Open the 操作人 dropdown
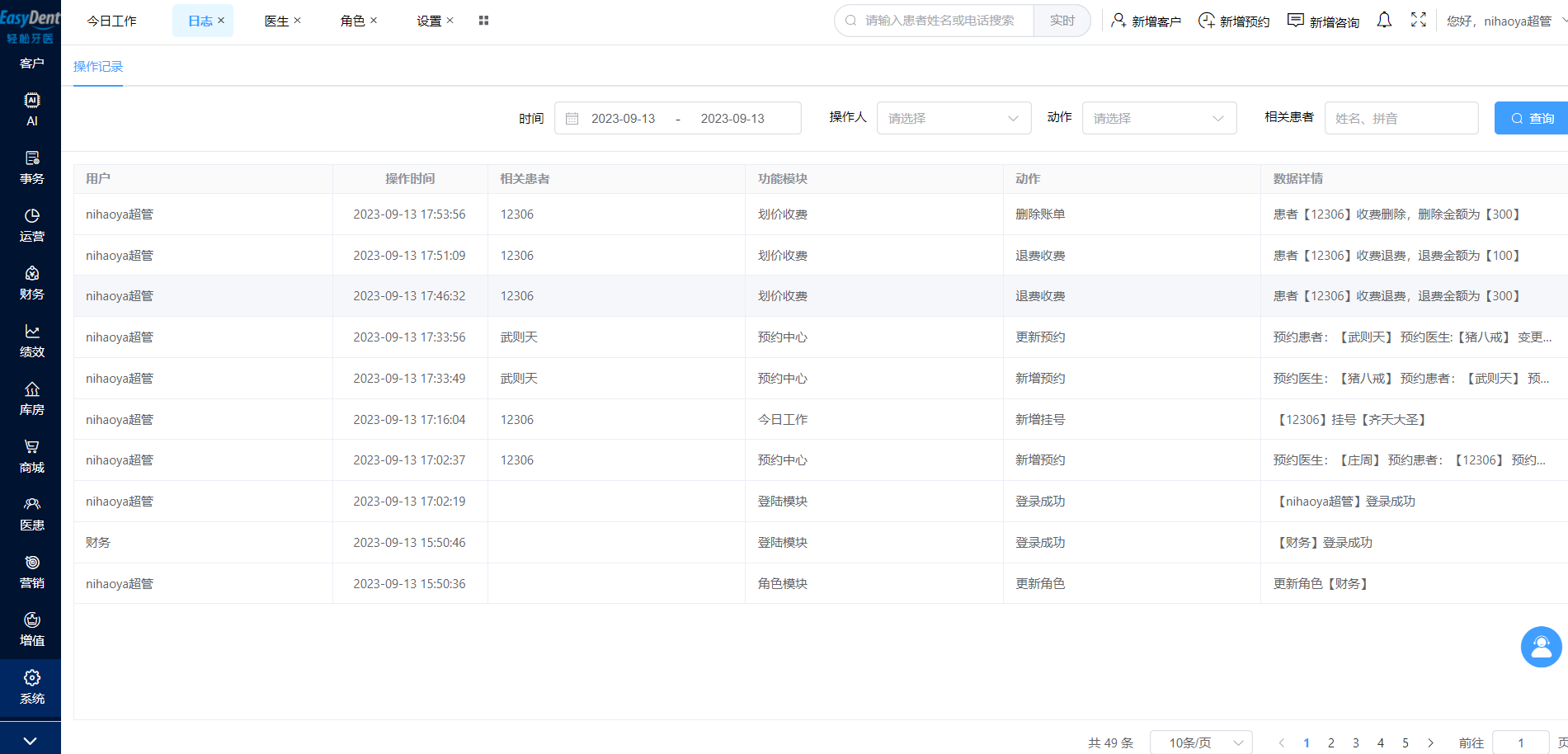1568x754 pixels. (x=954, y=118)
